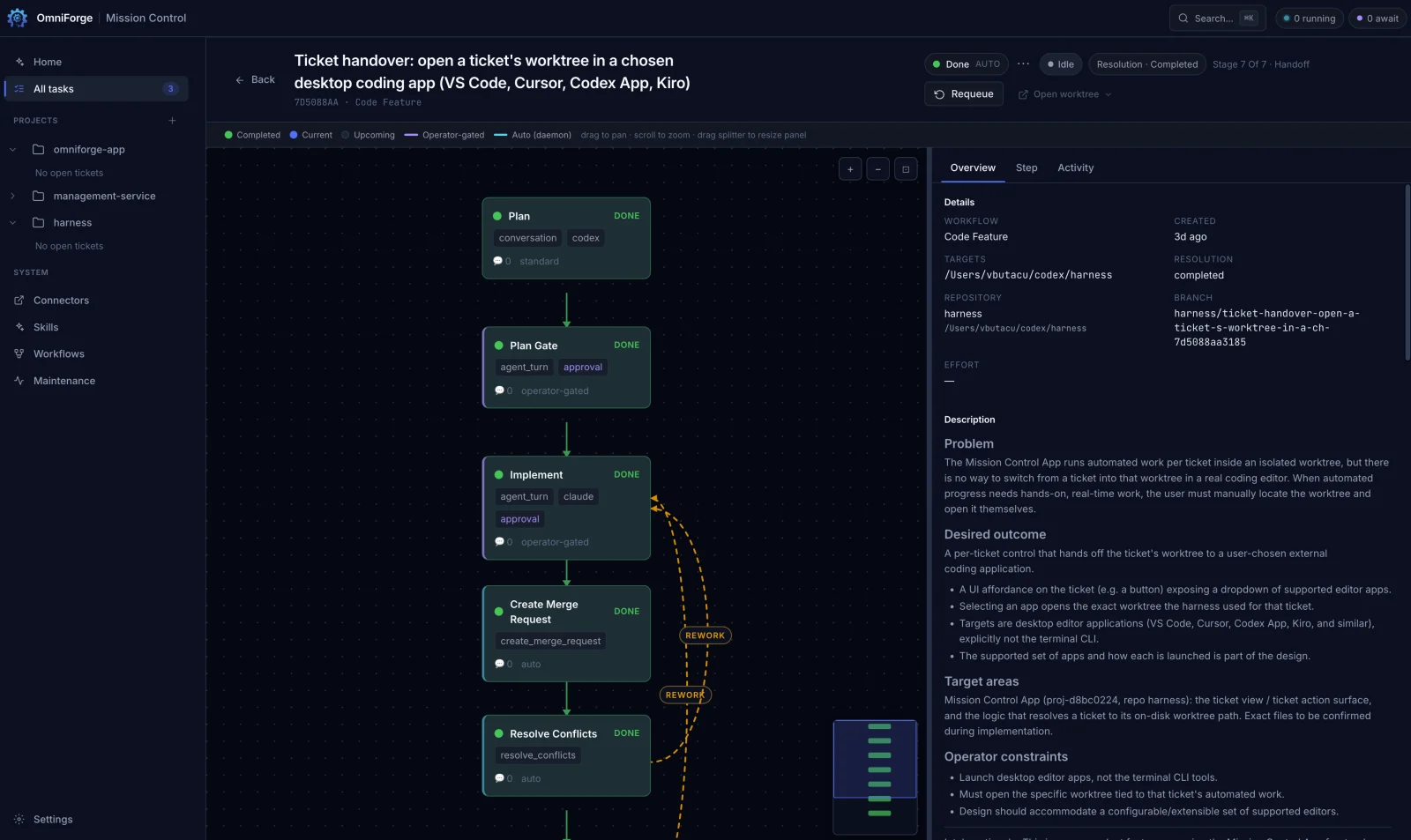Click the comment icon in Resolve Conflicts node
Screen dimensions: 1411x840
[499, 779]
